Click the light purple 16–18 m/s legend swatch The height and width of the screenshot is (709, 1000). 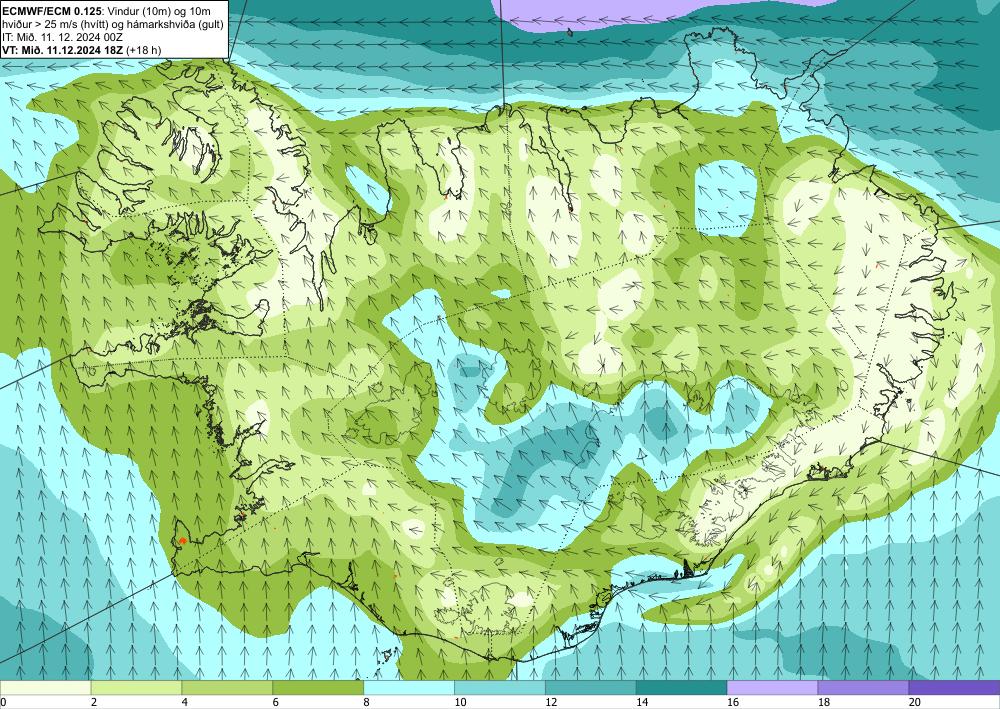pos(772,687)
